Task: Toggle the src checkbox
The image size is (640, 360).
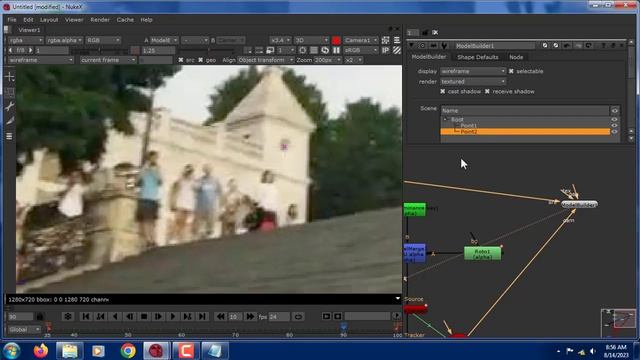Action: tap(181, 60)
